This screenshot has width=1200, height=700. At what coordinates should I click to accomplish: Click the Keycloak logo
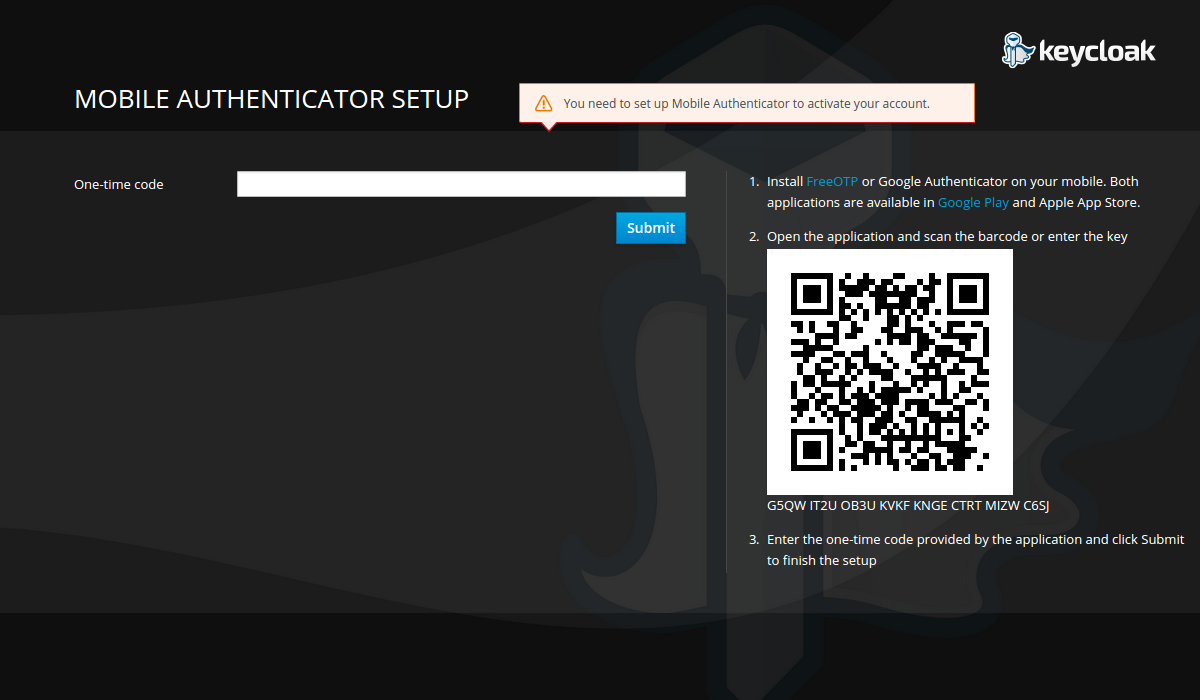coord(1079,49)
